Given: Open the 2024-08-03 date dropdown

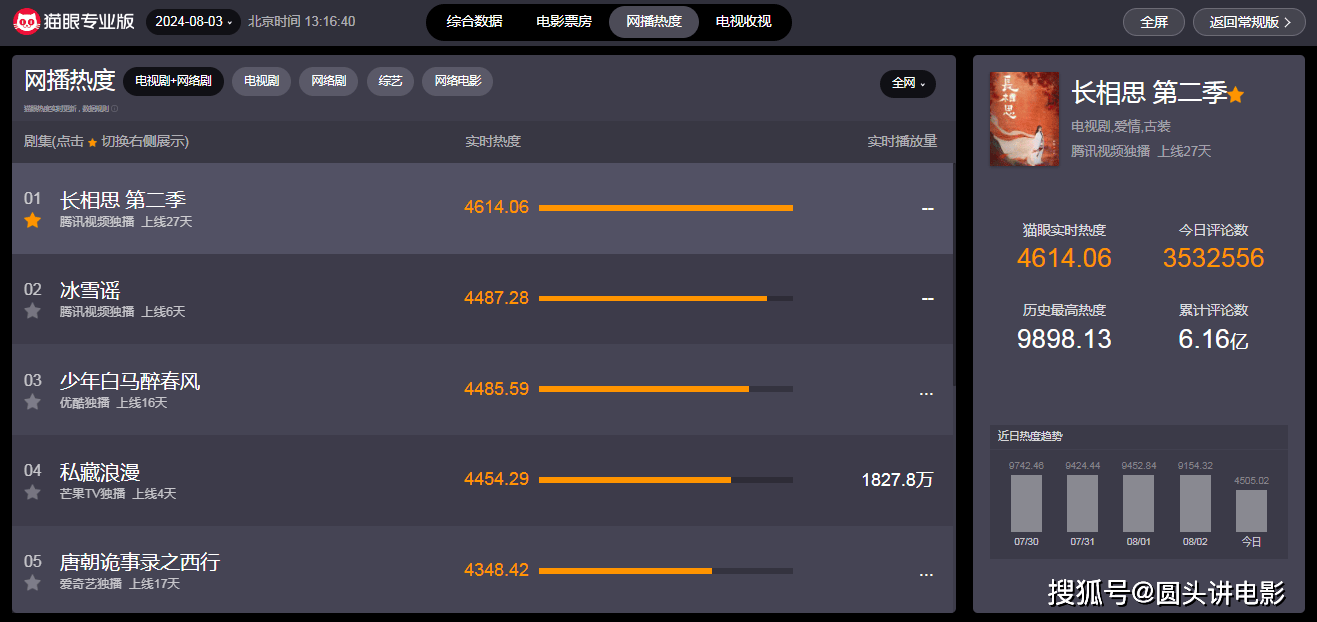Looking at the screenshot, I should pyautogui.click(x=193, y=21).
